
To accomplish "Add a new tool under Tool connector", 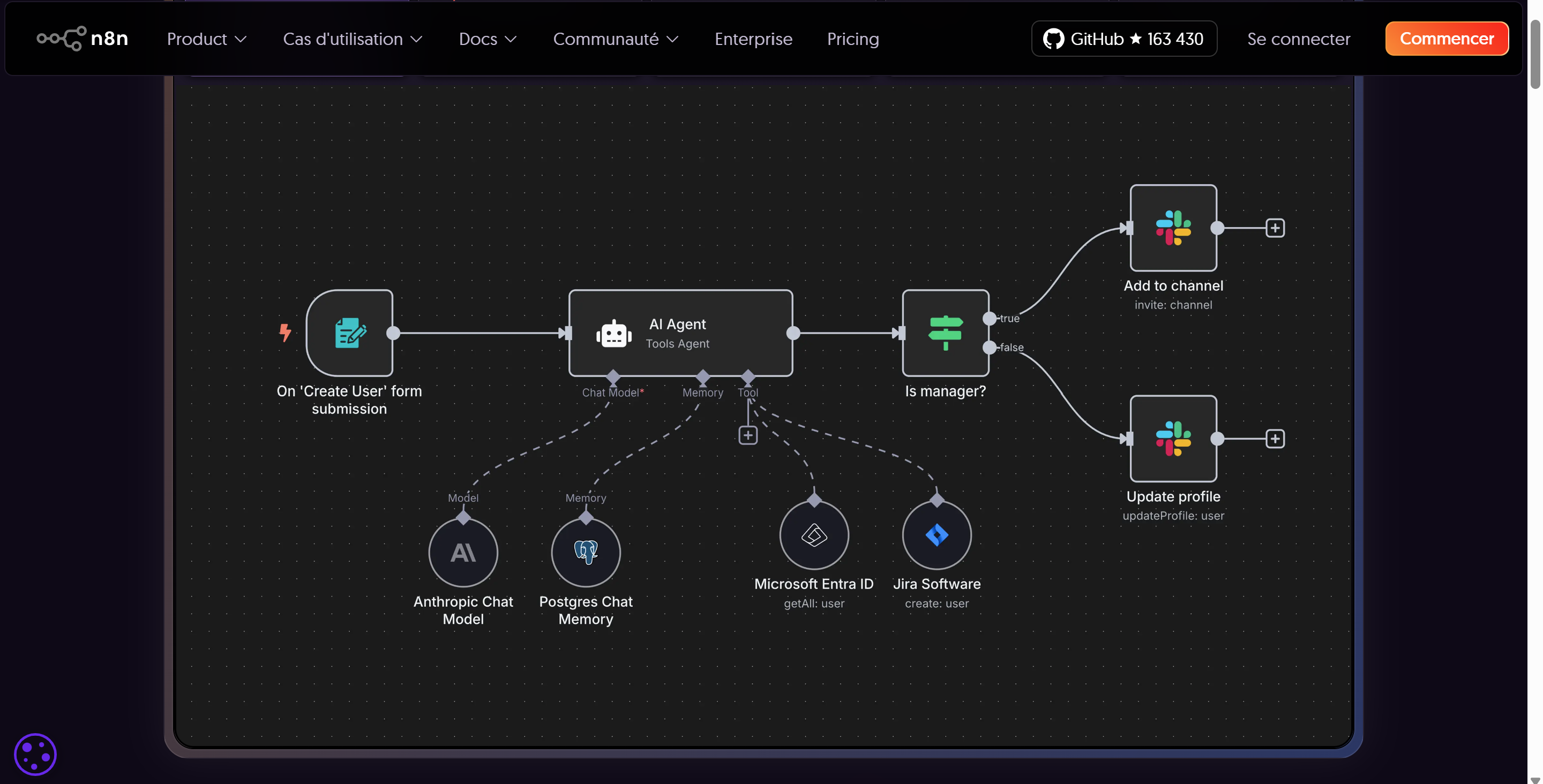I will 747,435.
